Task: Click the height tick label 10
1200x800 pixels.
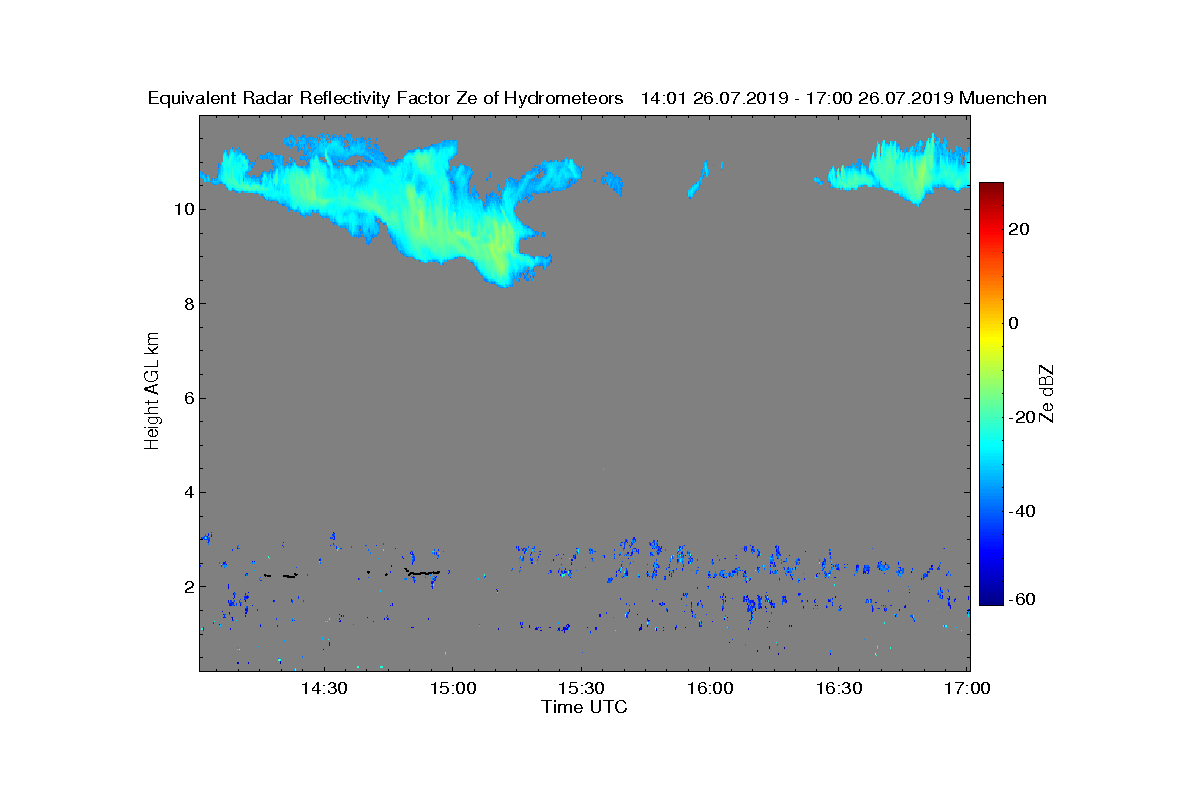Action: tap(183, 209)
